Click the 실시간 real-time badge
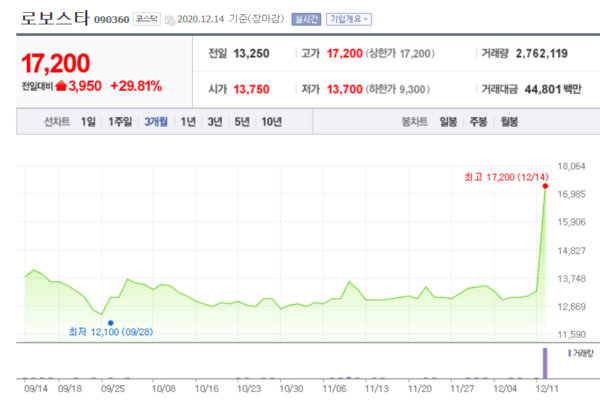The image size is (600, 405). pyautogui.click(x=306, y=19)
